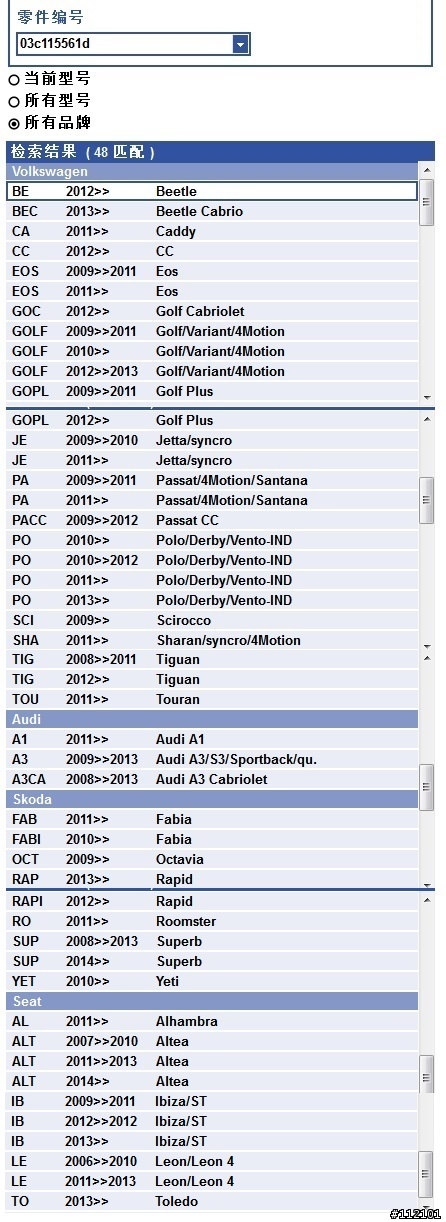
Task: Select the SUP 2008>>2013 Superb row
Action: (212, 941)
